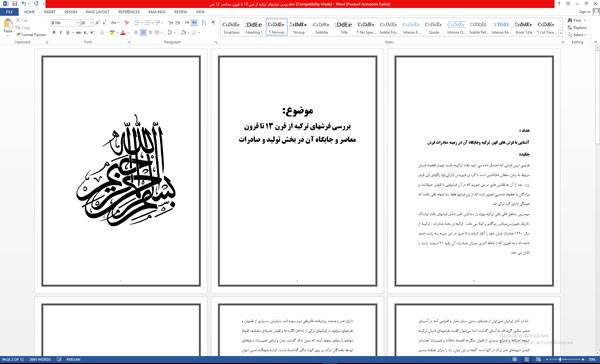Click the Show/Hide paragraph marks icon
600x364 pixels.
pos(214,23)
